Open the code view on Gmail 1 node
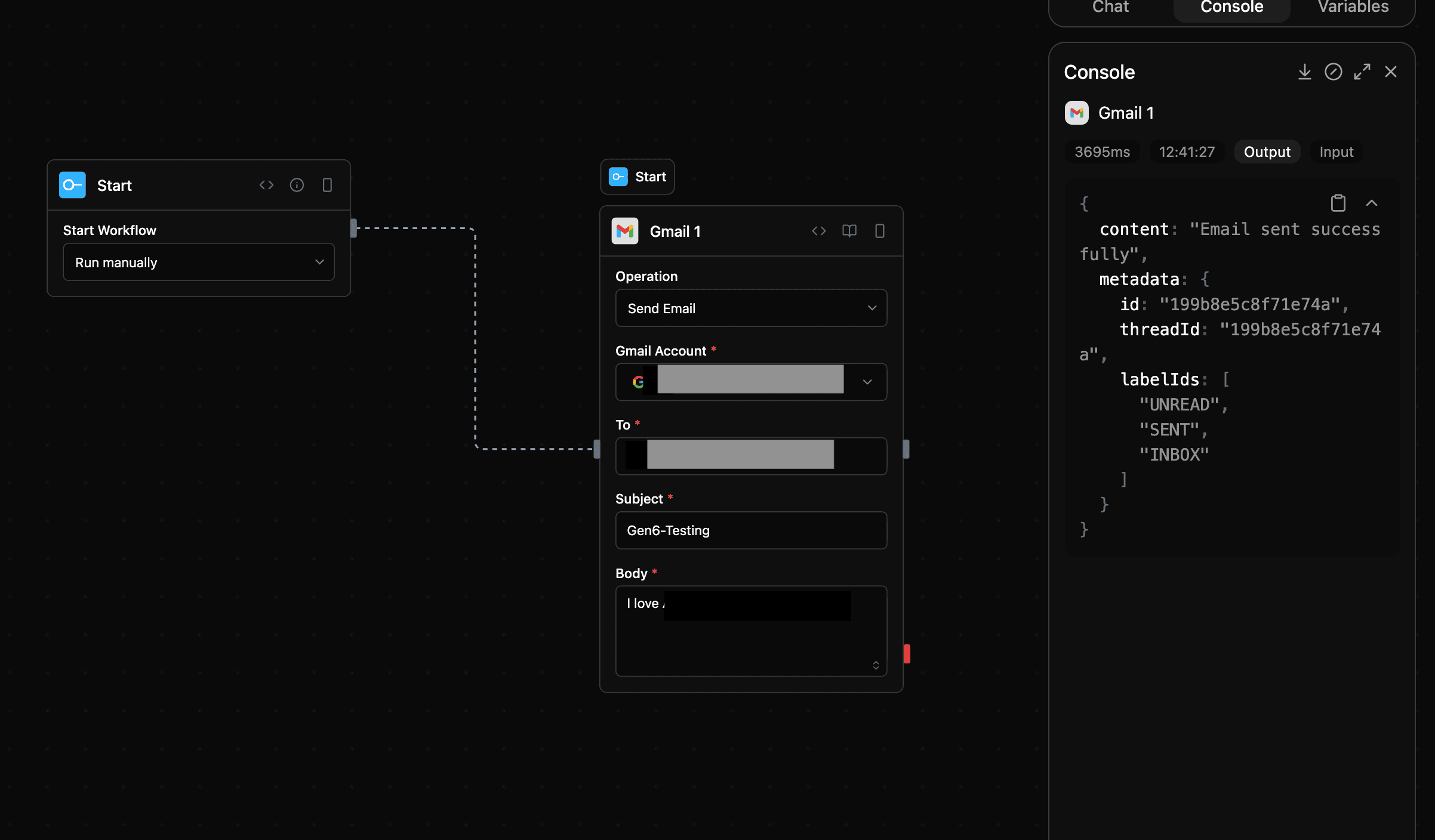 click(818, 231)
